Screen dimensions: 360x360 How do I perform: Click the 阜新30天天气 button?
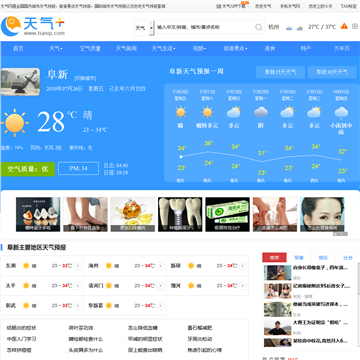[332, 72]
